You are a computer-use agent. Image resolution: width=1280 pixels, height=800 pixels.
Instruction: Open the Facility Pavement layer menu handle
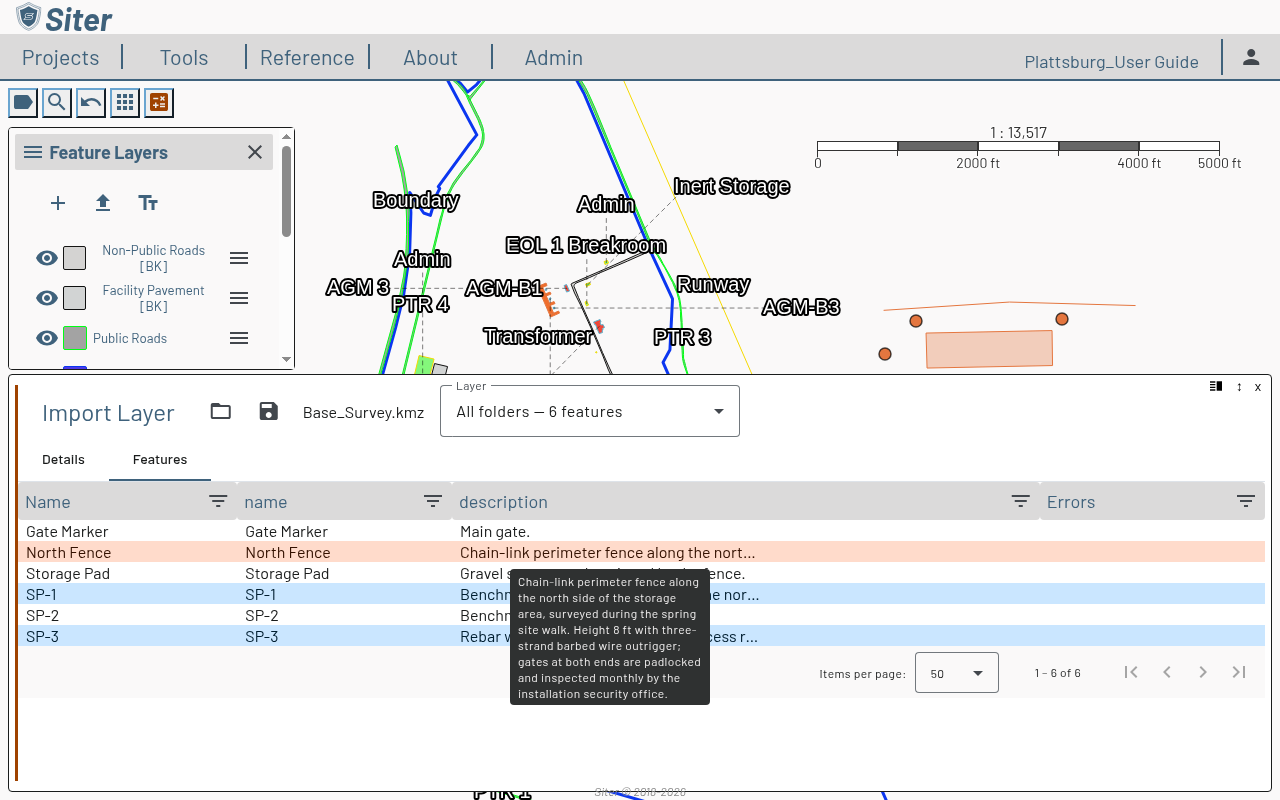coord(239,298)
